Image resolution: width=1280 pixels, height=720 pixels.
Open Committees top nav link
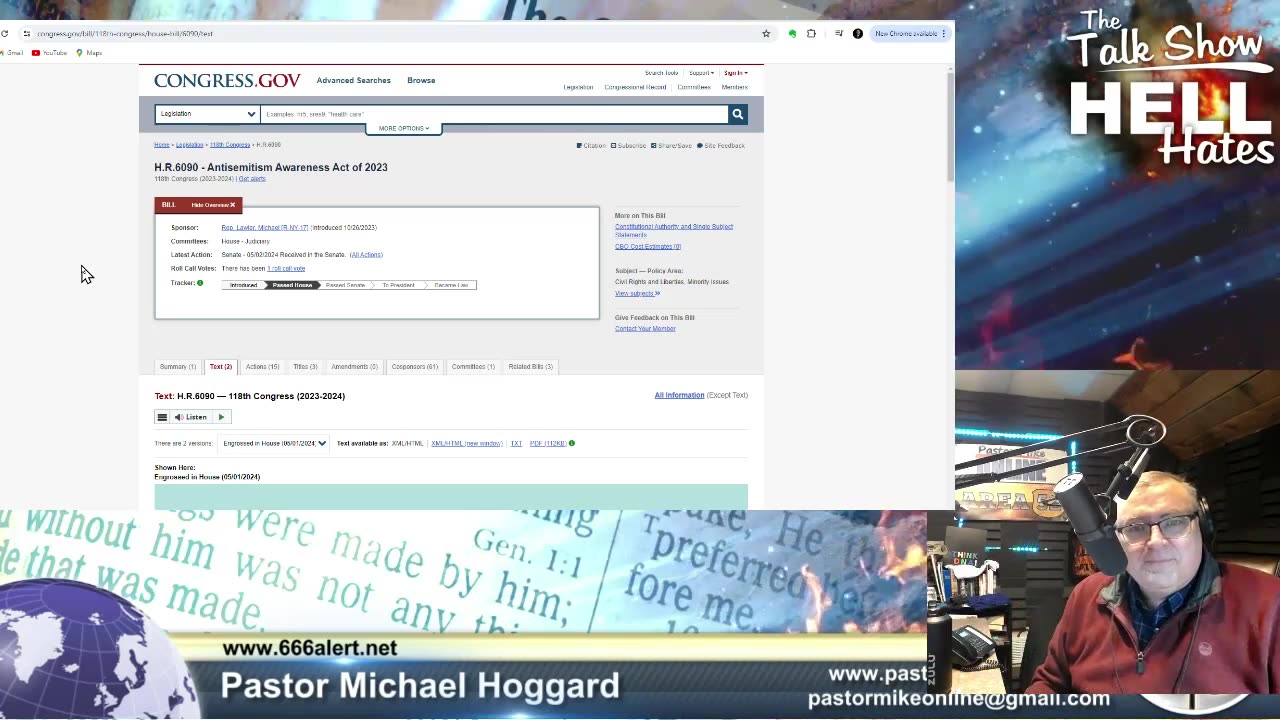click(x=694, y=87)
